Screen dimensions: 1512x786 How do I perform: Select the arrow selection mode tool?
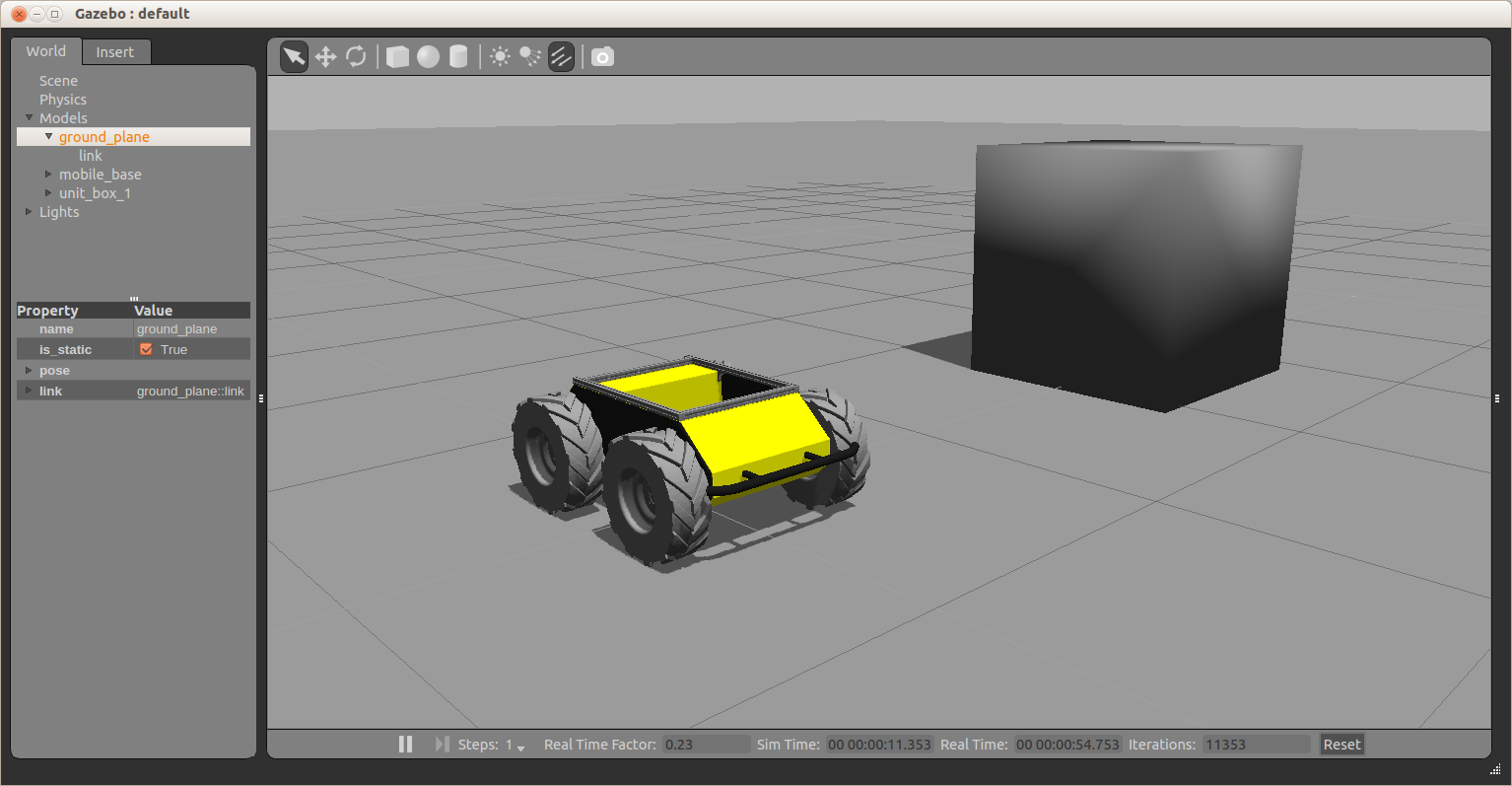(294, 57)
